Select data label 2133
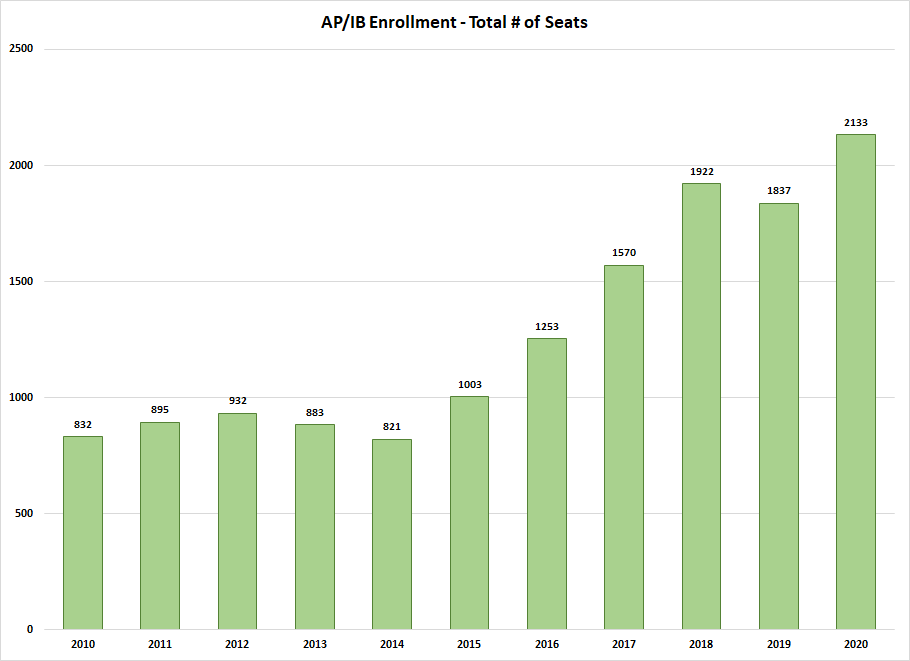910x661 pixels. 856,123
